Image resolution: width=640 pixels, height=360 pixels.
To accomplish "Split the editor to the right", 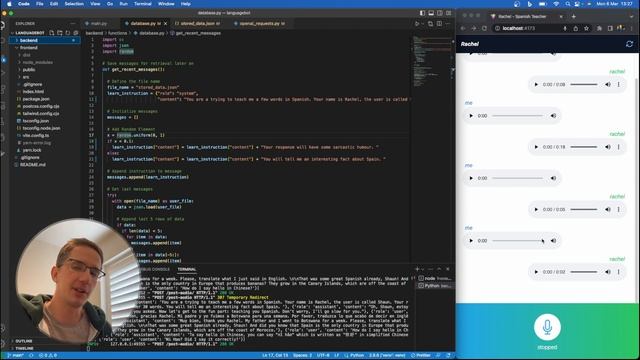I will coord(439,24).
